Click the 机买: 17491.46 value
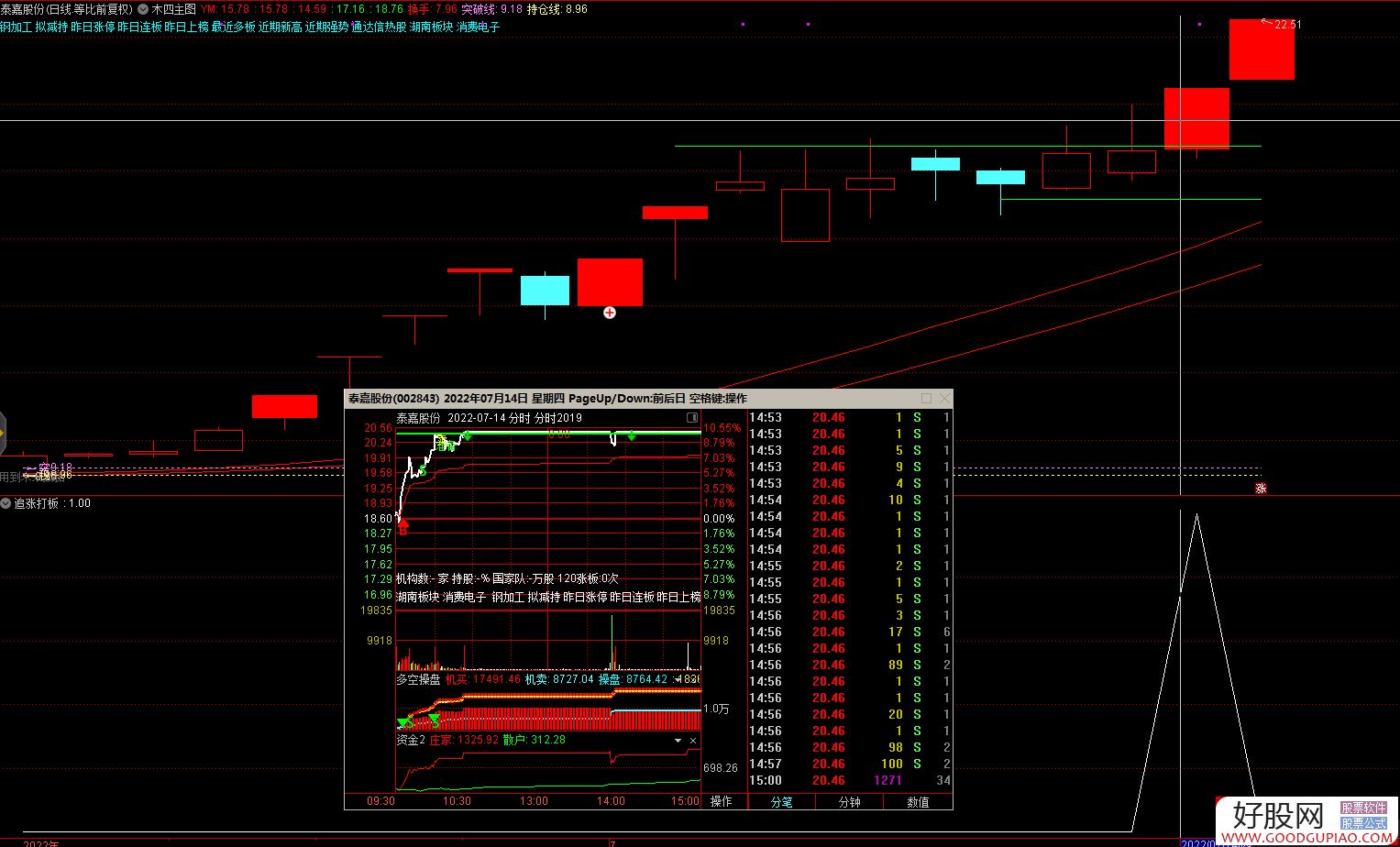Viewport: 1400px width, 847px height. click(x=482, y=679)
